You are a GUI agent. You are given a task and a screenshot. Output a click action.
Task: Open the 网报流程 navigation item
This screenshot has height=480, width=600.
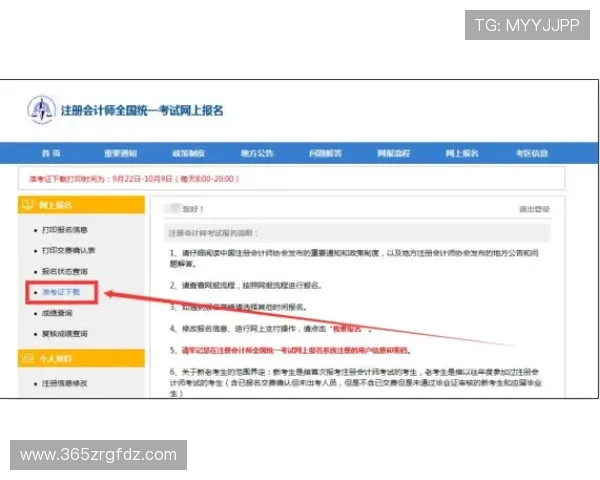point(393,153)
